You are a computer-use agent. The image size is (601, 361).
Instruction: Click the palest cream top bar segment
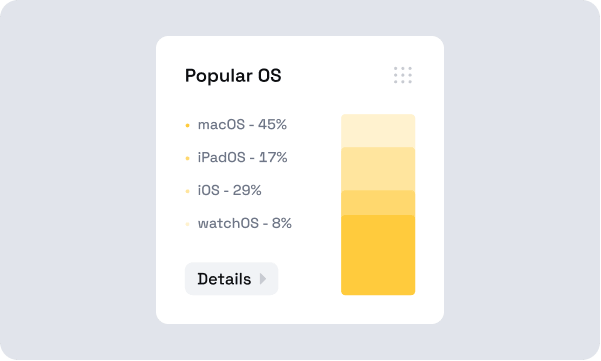click(378, 131)
